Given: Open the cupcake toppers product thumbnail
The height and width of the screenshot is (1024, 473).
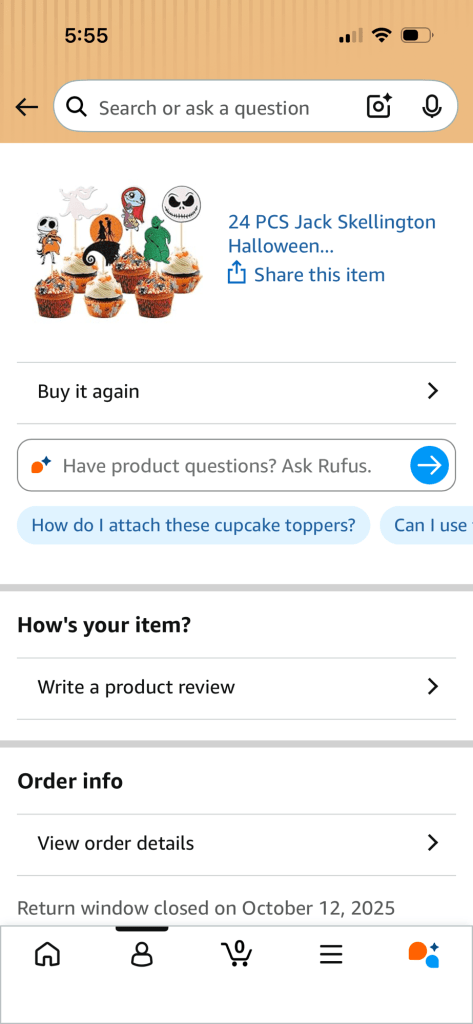Looking at the screenshot, I should coord(118,252).
